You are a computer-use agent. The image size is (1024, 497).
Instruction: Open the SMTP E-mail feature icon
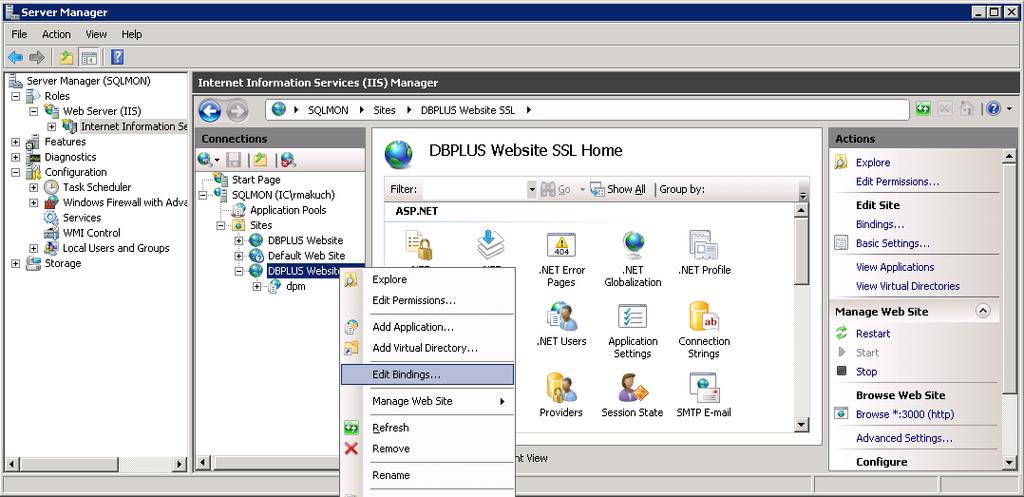point(703,387)
